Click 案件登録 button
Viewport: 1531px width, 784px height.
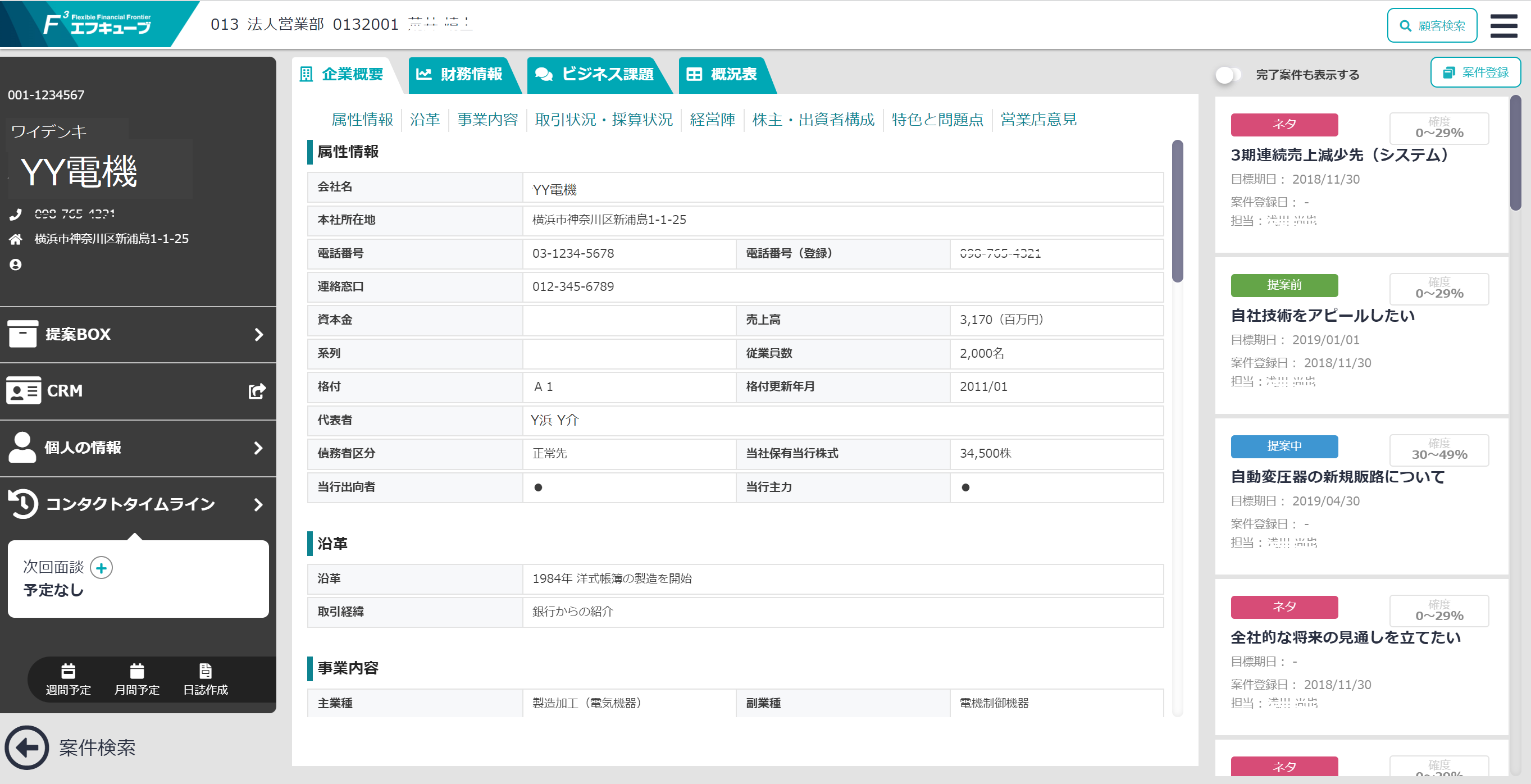click(x=1475, y=72)
